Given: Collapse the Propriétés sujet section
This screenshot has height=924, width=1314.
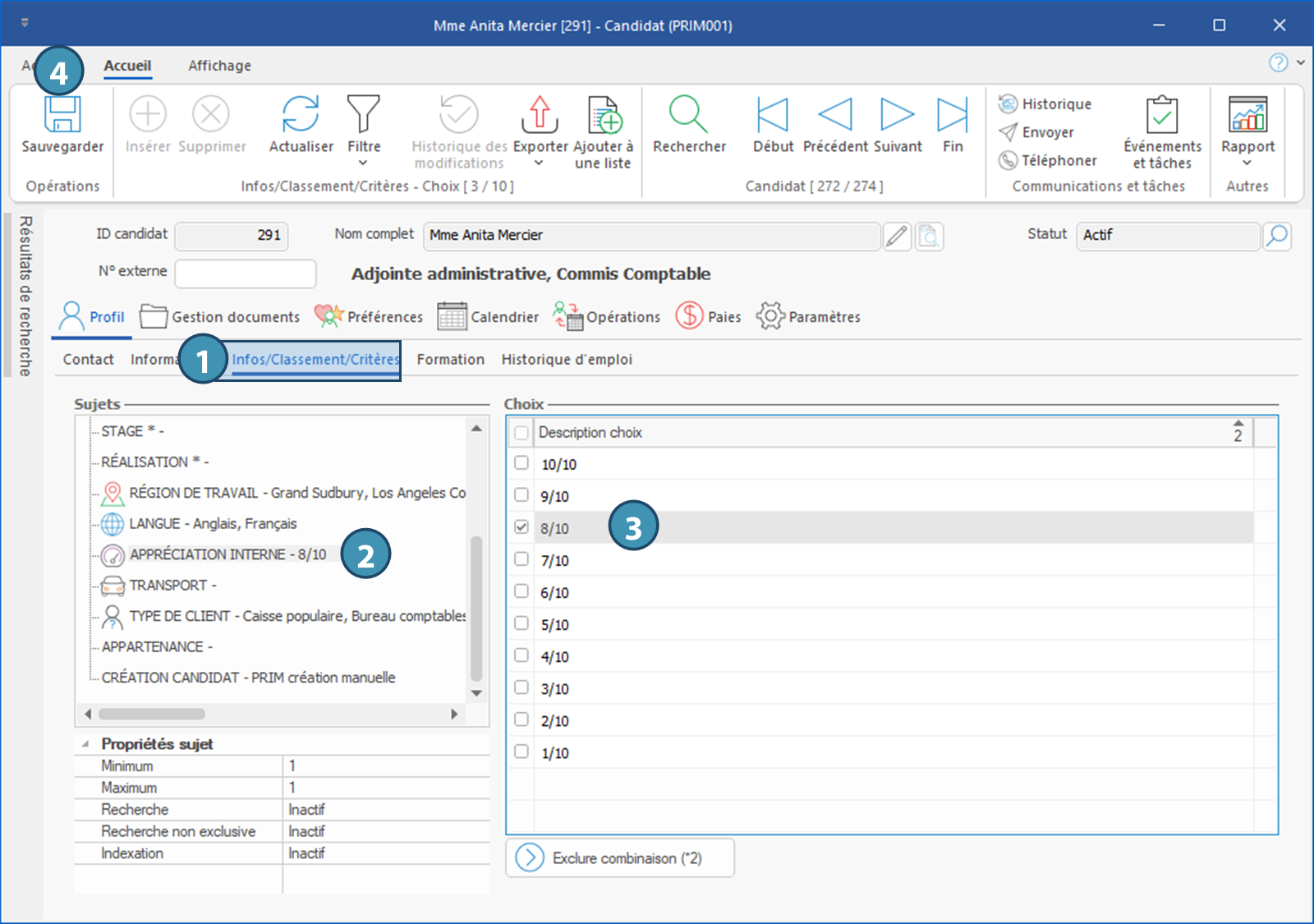Looking at the screenshot, I should click(85, 744).
